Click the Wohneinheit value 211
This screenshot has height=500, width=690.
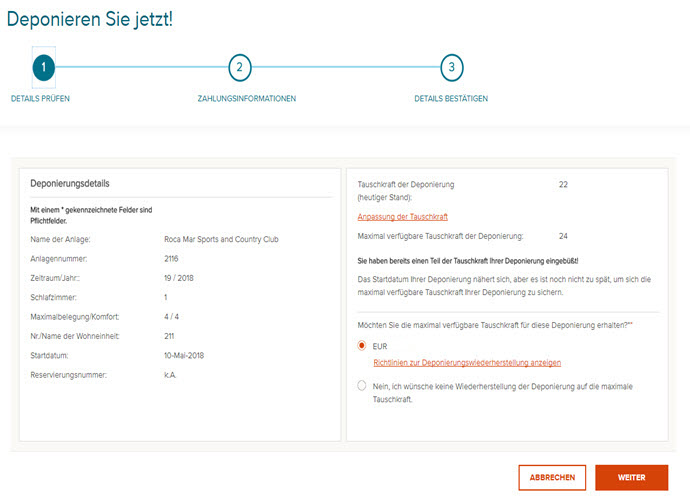169,336
